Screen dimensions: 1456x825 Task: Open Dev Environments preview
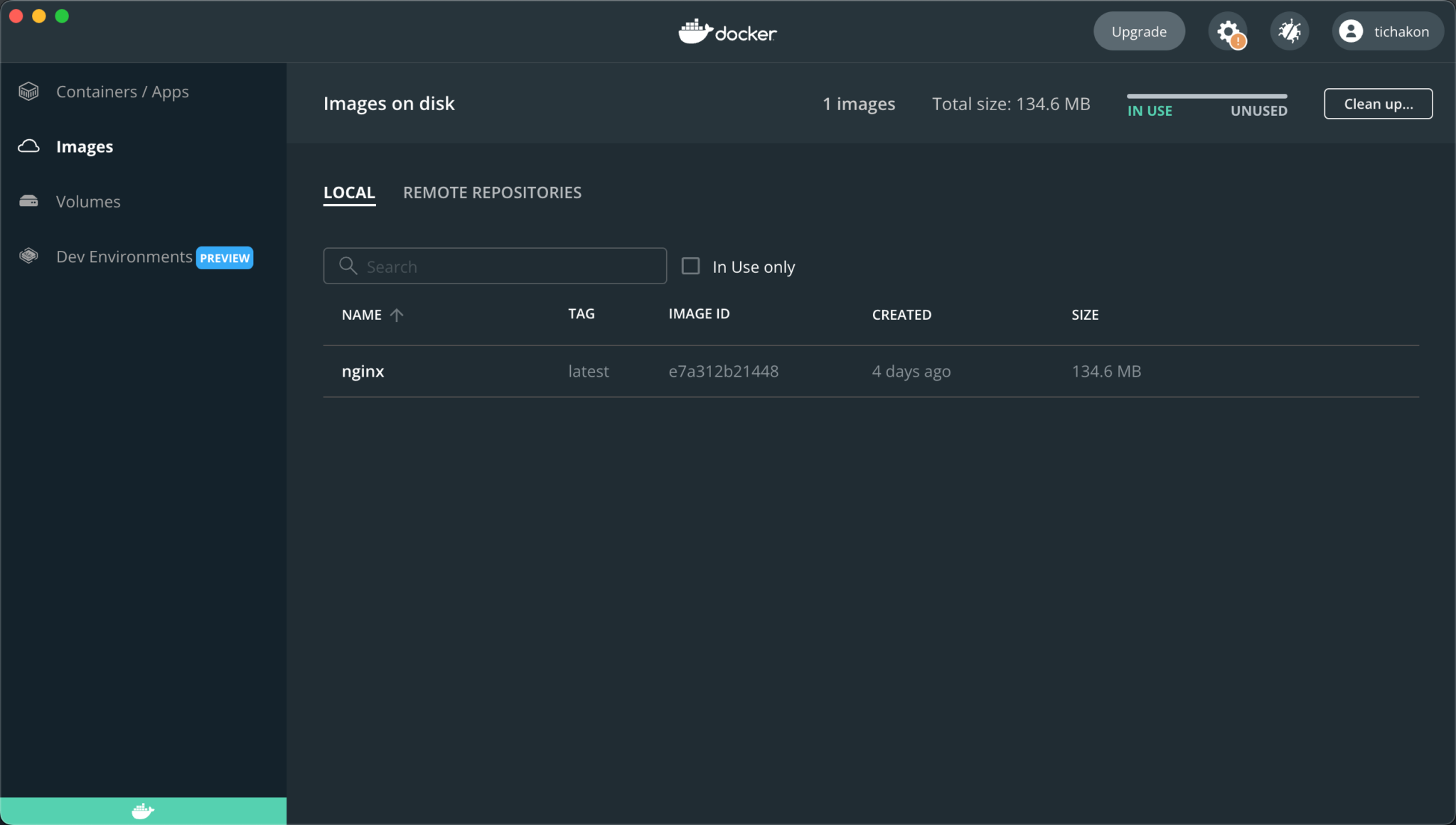[x=124, y=257]
